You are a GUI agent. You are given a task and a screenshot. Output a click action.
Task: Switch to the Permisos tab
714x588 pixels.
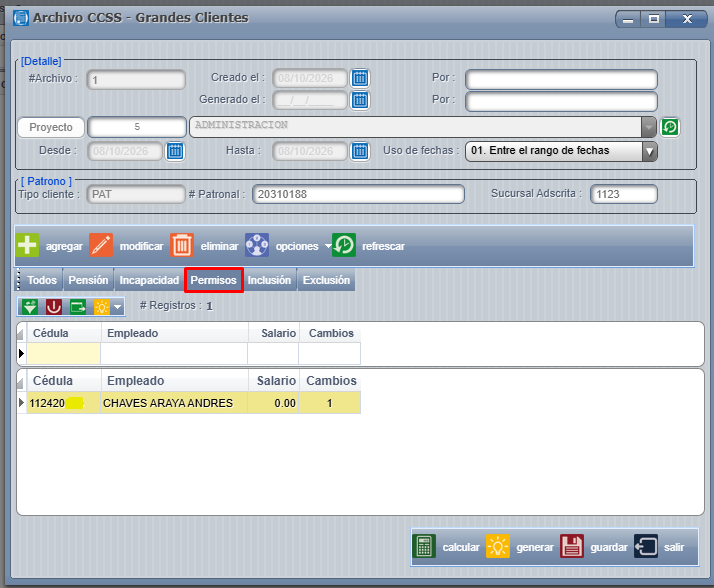coord(214,280)
